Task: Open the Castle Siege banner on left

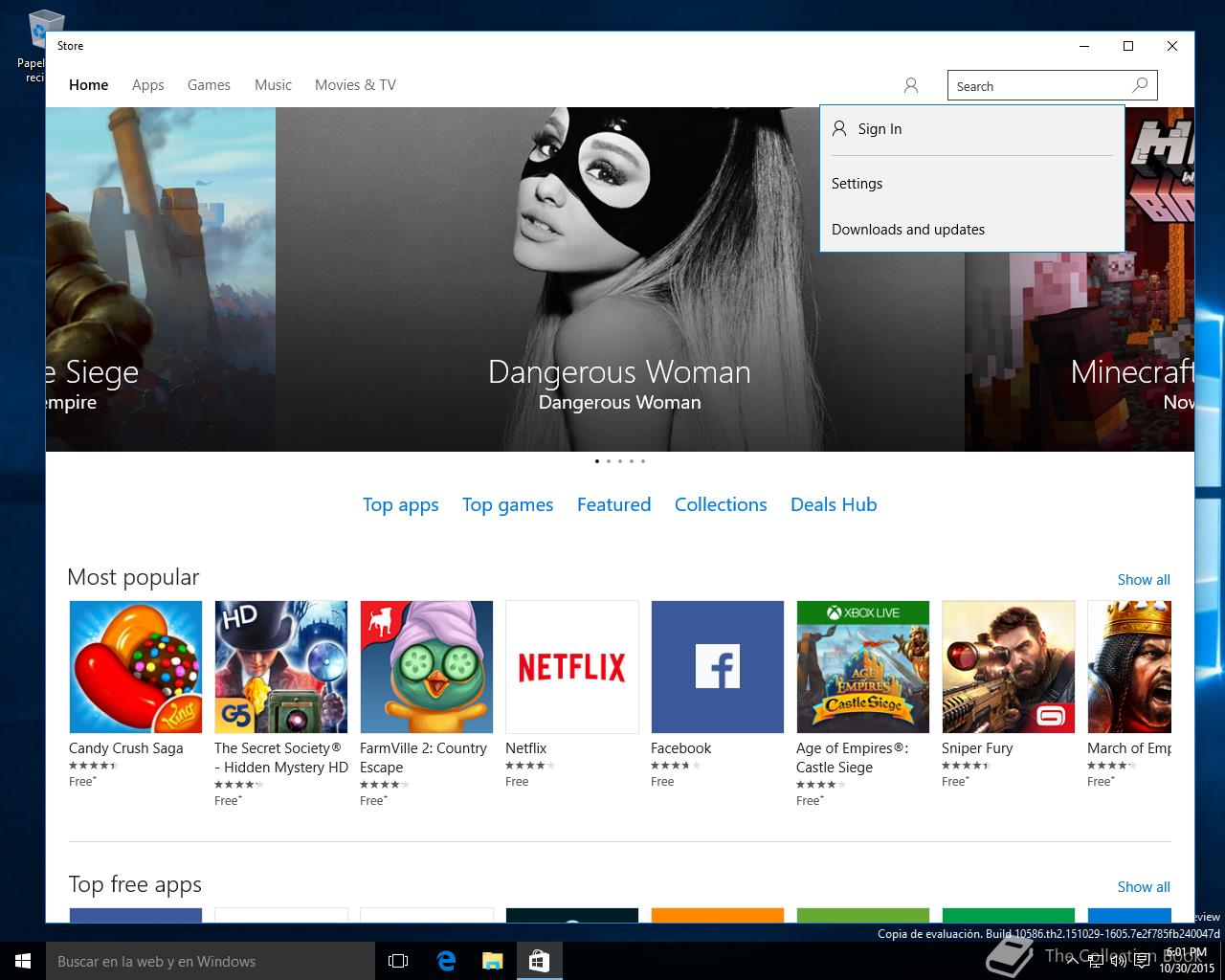Action: (x=161, y=279)
